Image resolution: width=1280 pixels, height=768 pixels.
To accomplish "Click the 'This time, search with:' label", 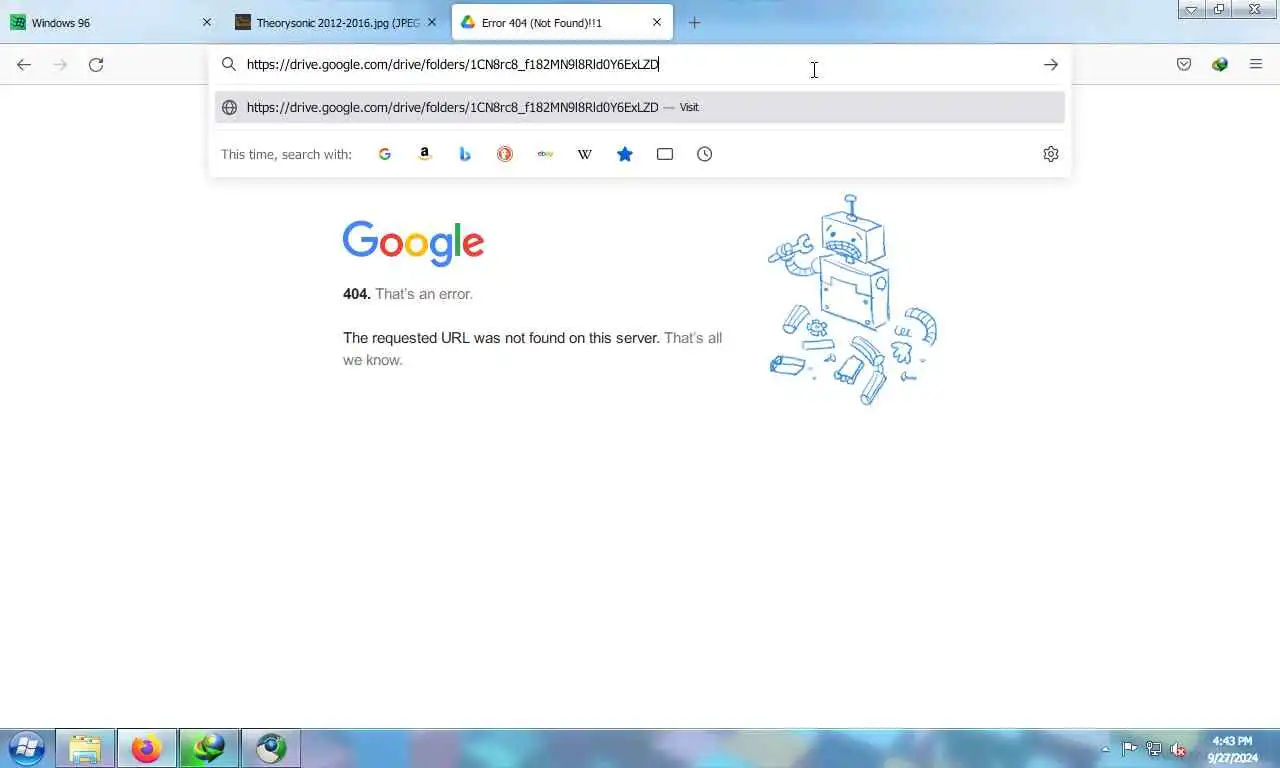I will [x=286, y=154].
